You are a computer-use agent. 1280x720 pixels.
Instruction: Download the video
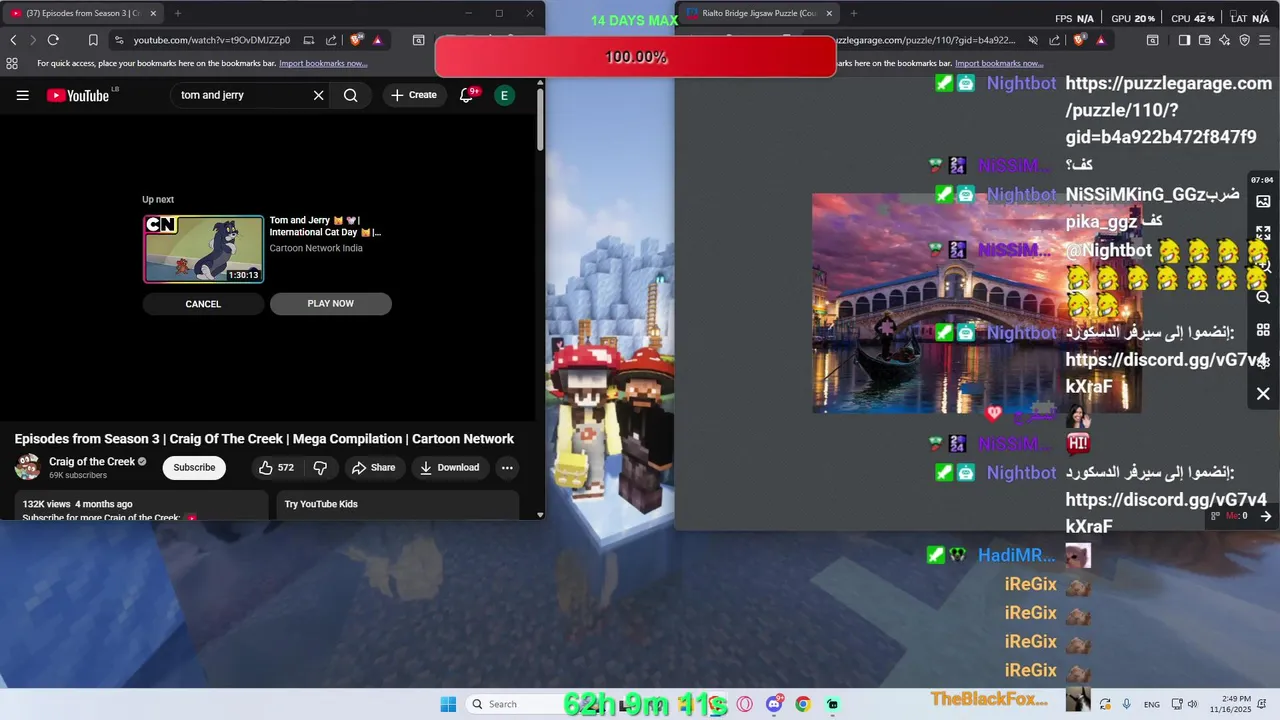point(449,467)
